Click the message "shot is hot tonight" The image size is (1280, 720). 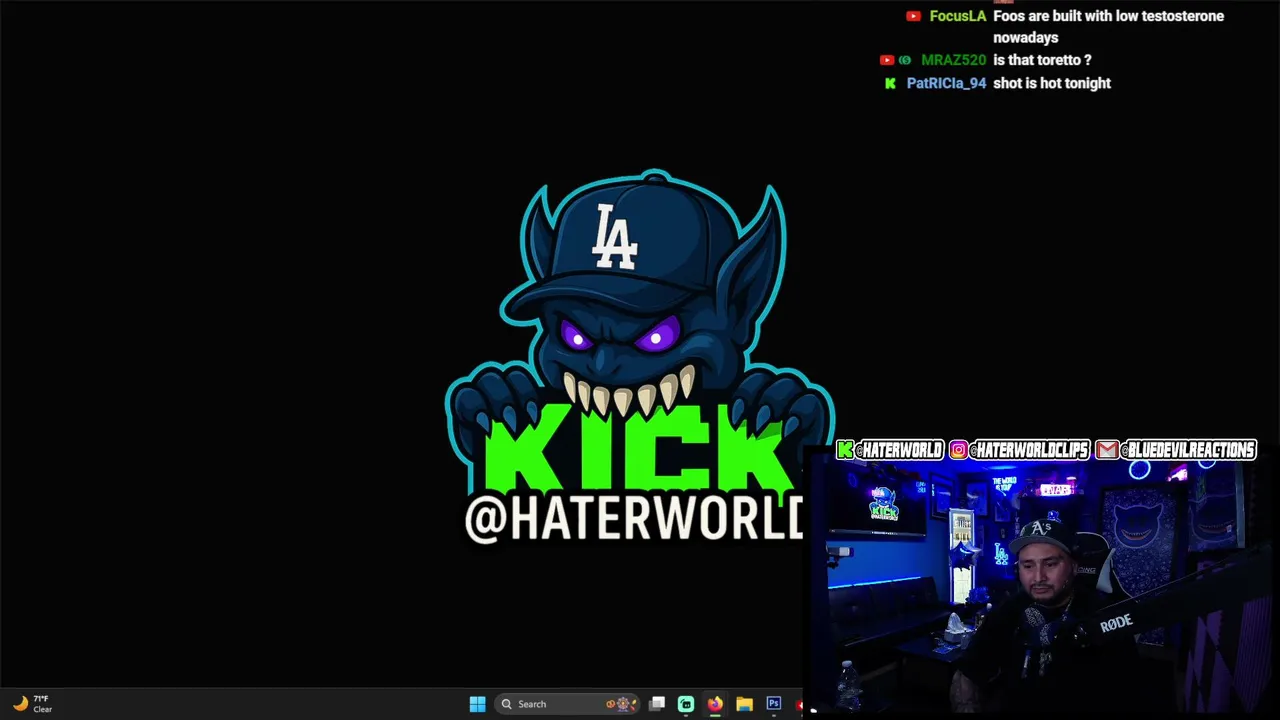(1052, 83)
